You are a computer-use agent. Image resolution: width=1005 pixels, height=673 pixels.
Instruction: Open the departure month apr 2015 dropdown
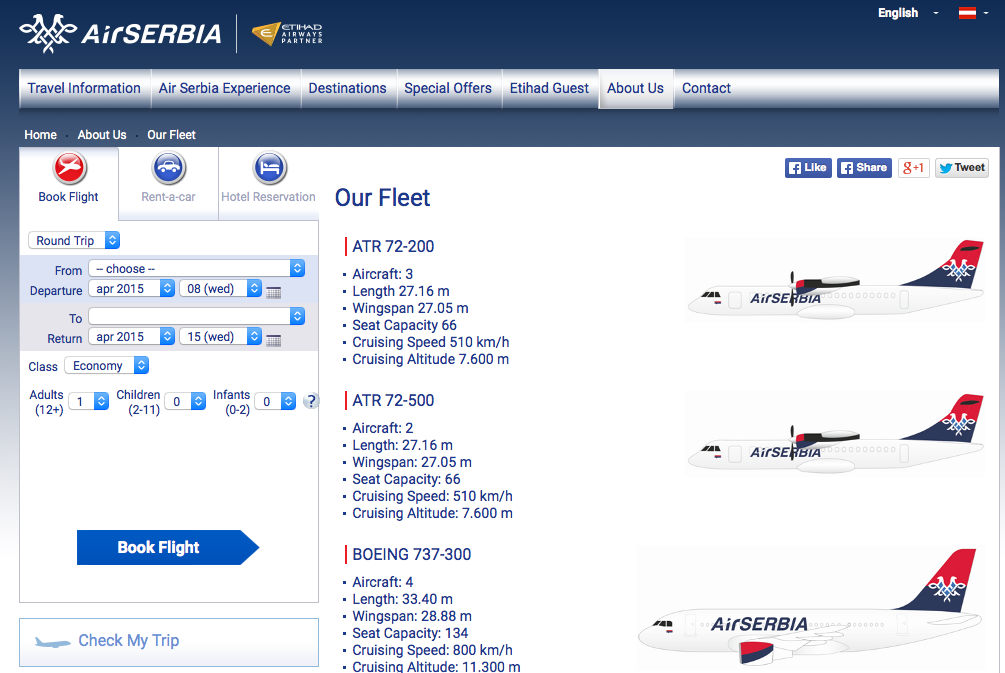pos(131,288)
